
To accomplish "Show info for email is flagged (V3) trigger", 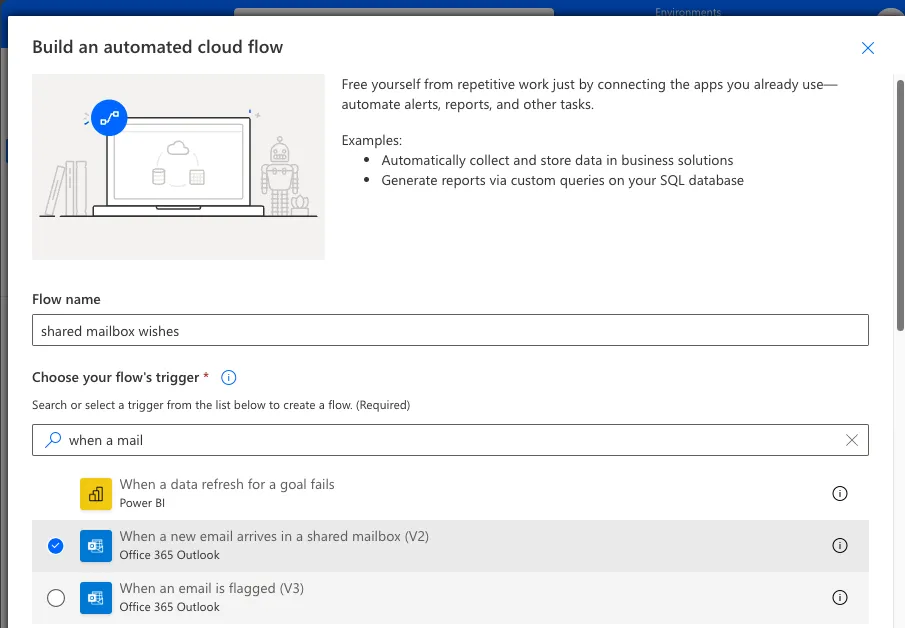I will pos(840,598).
